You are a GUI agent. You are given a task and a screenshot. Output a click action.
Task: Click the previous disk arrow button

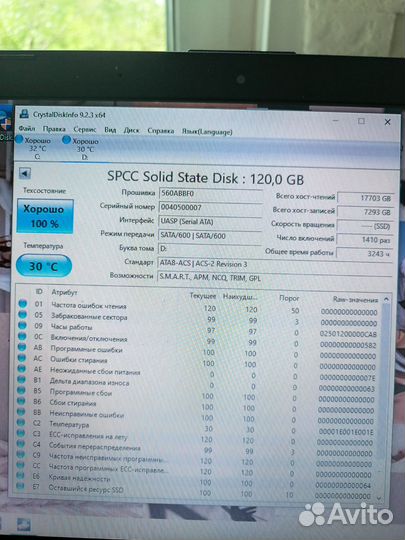(x=25, y=173)
